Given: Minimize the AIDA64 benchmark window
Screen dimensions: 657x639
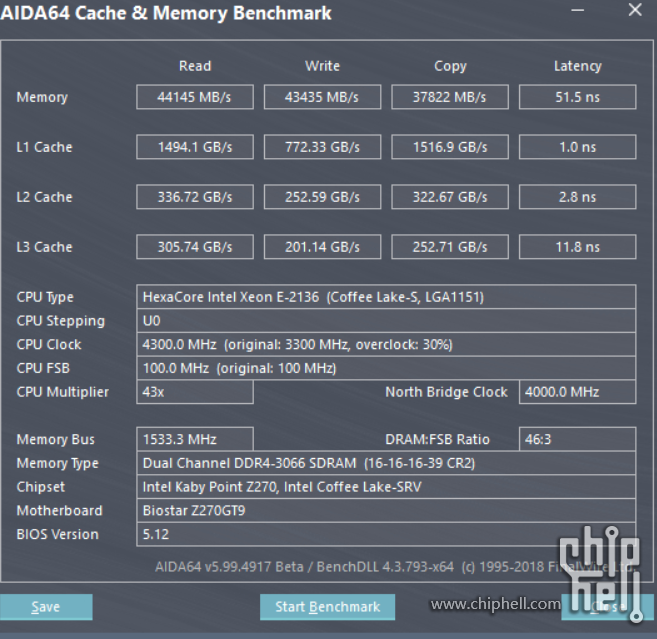Looking at the screenshot, I should 578,10.
